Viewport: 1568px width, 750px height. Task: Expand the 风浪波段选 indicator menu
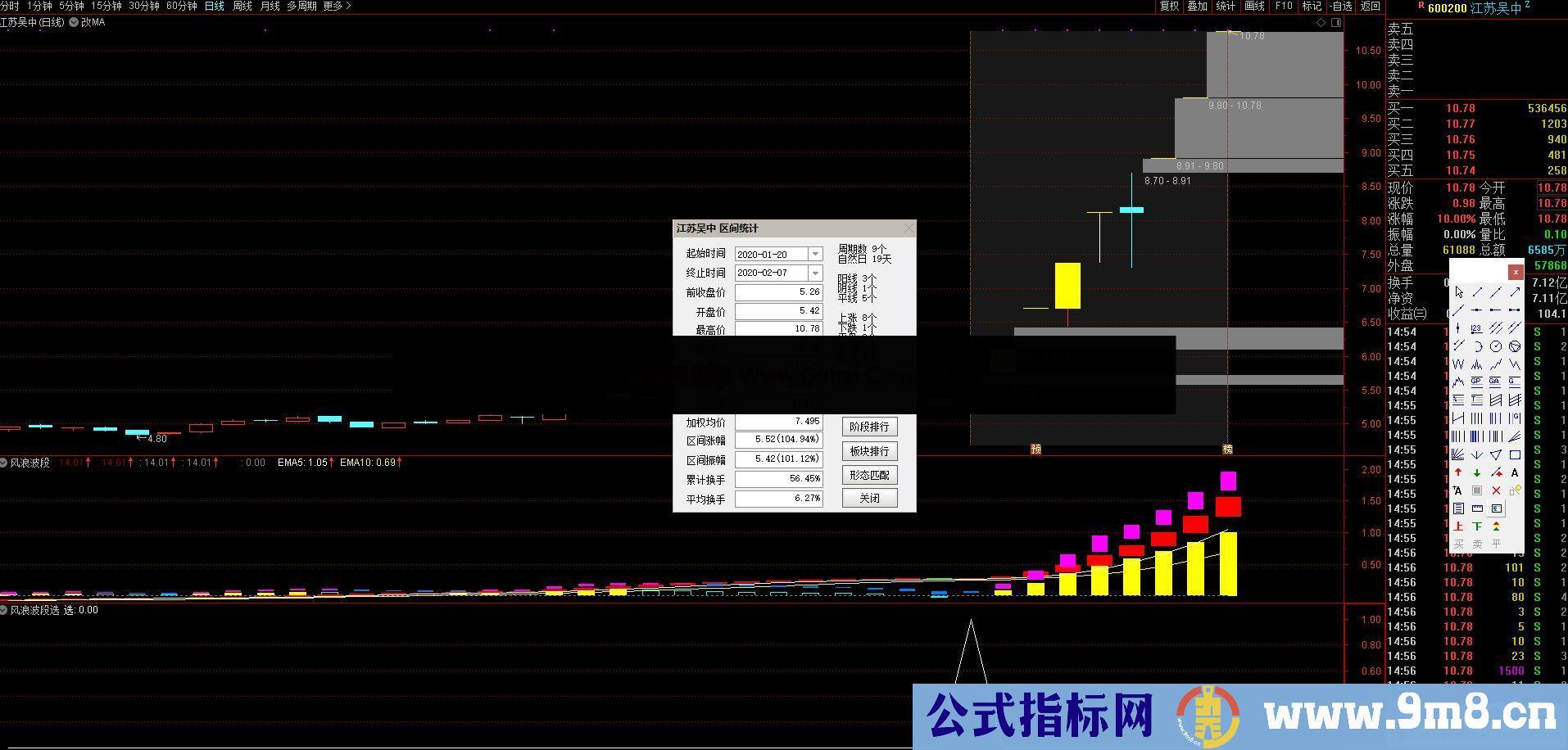tap(4, 610)
